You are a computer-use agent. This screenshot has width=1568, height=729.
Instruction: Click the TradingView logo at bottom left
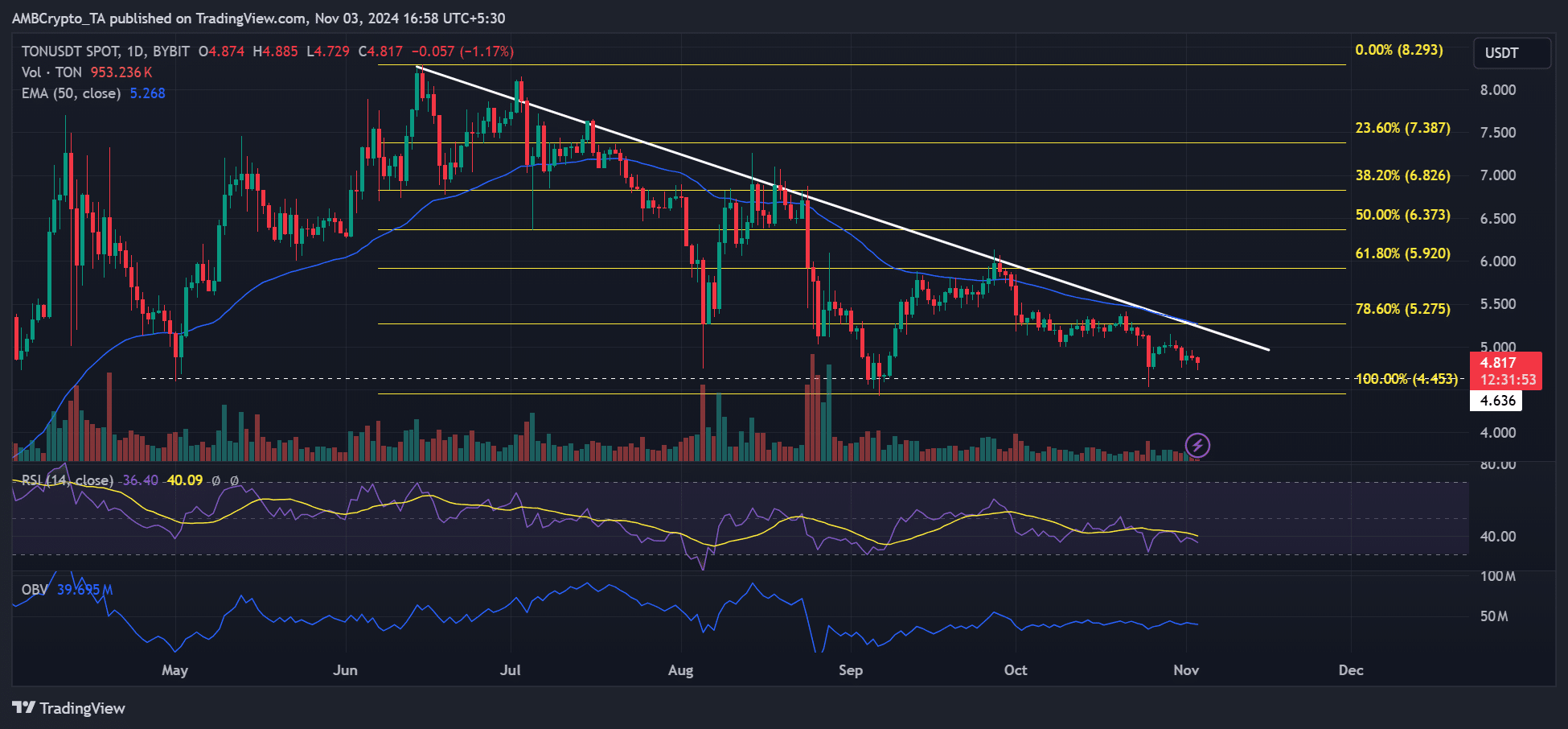[69, 708]
